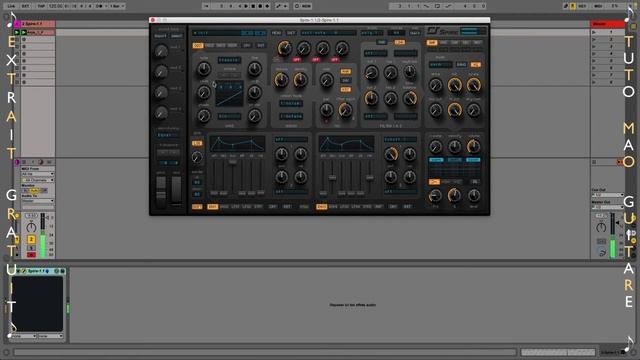
Task: Click the Spire 1.1 device title bar
Action: (38, 271)
